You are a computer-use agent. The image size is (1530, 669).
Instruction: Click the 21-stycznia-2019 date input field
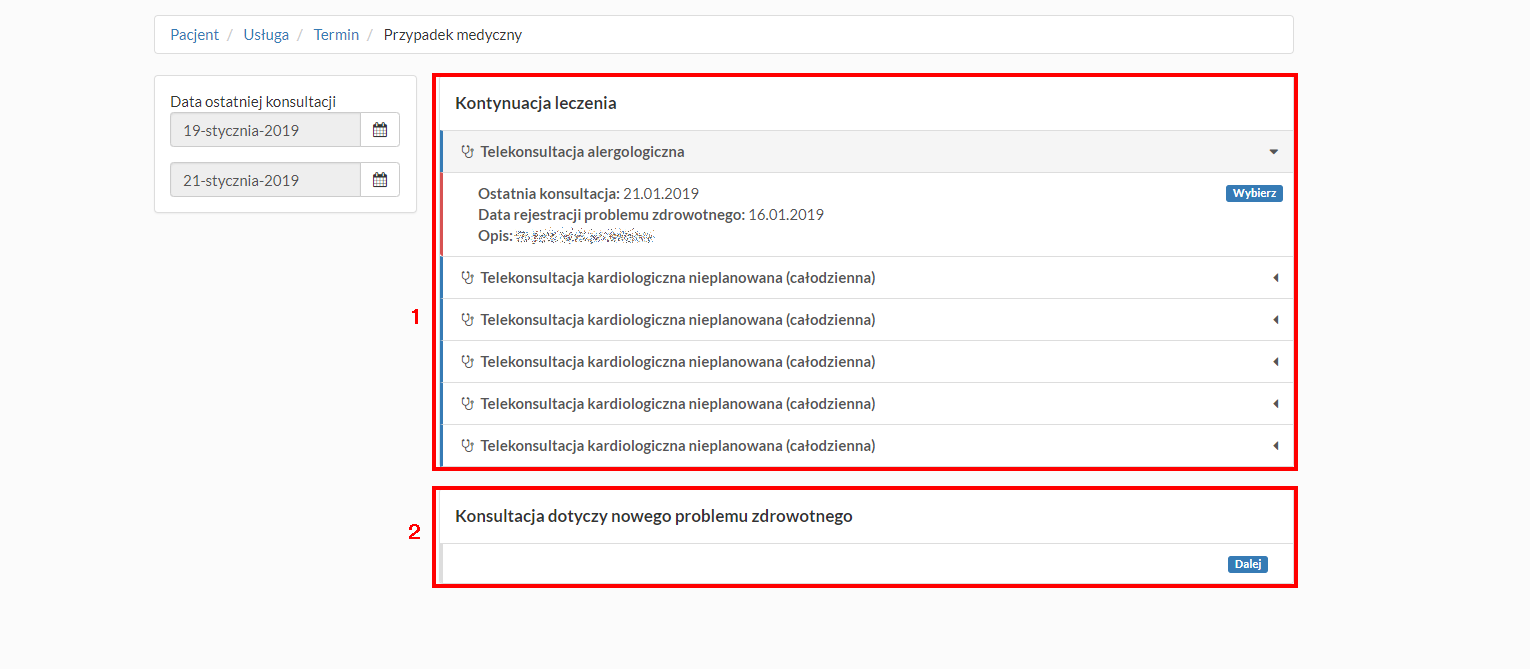point(265,180)
